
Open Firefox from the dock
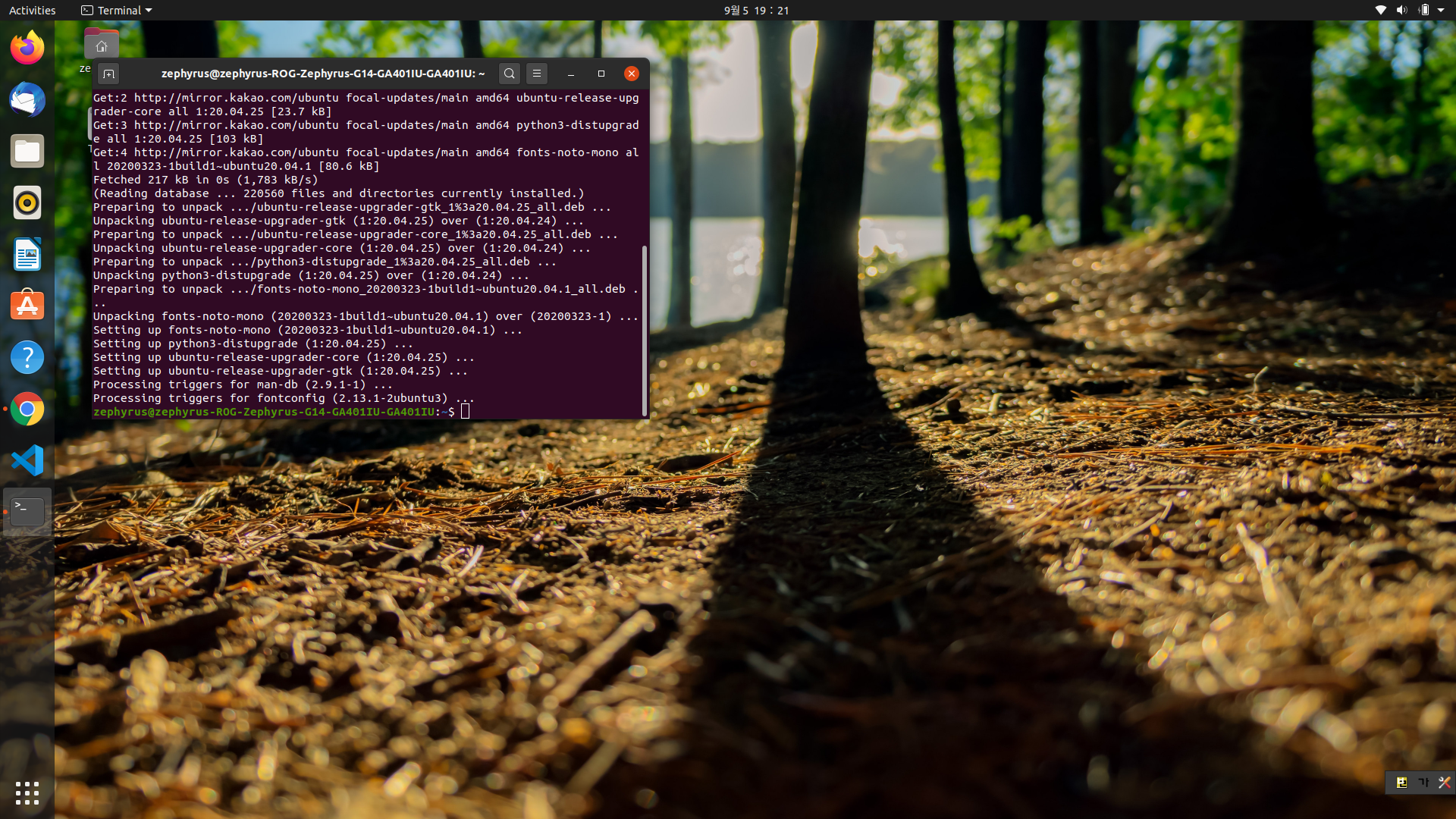(27, 48)
